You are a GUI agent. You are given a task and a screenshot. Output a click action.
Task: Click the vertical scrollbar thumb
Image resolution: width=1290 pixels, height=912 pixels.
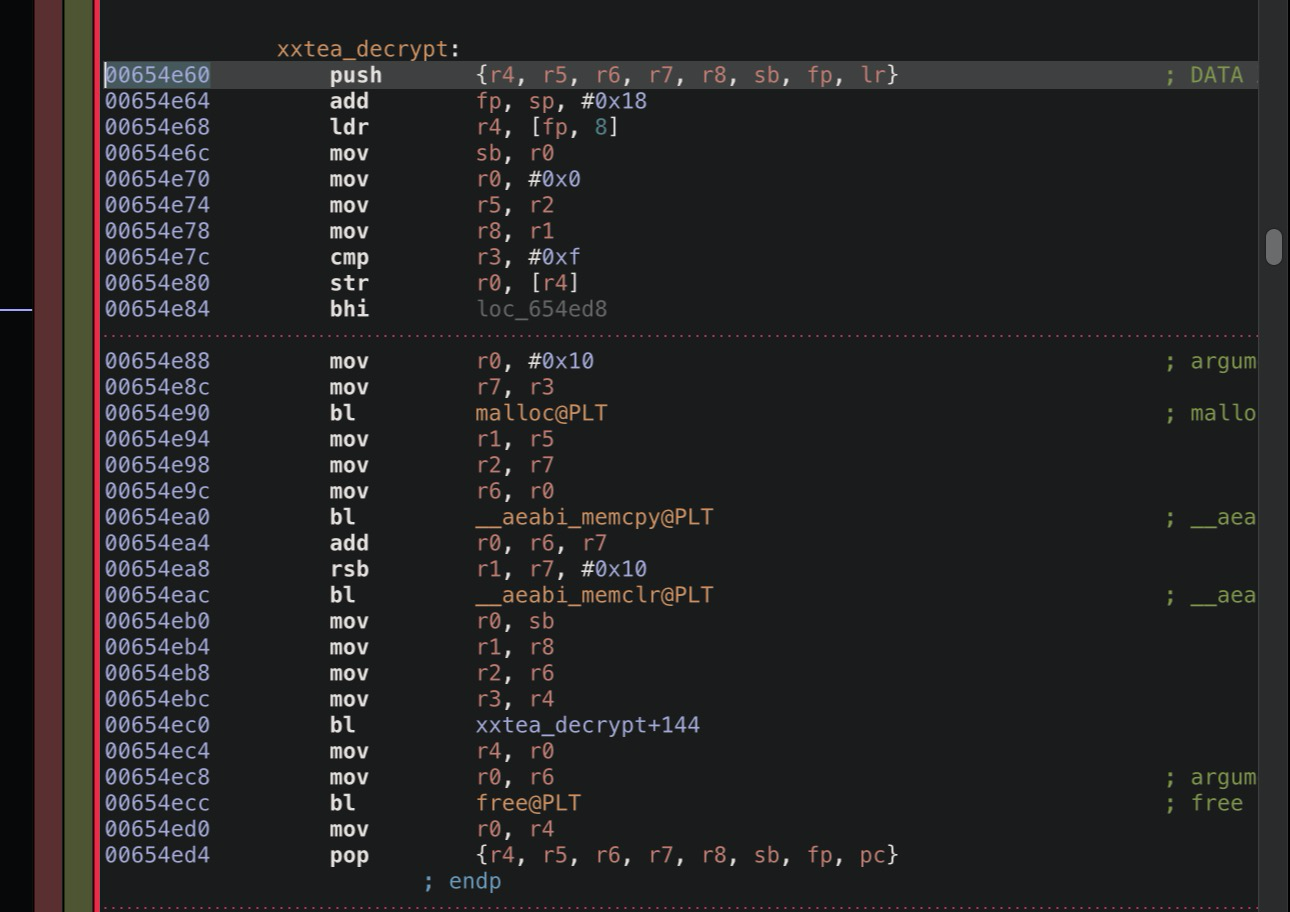coord(1273,247)
